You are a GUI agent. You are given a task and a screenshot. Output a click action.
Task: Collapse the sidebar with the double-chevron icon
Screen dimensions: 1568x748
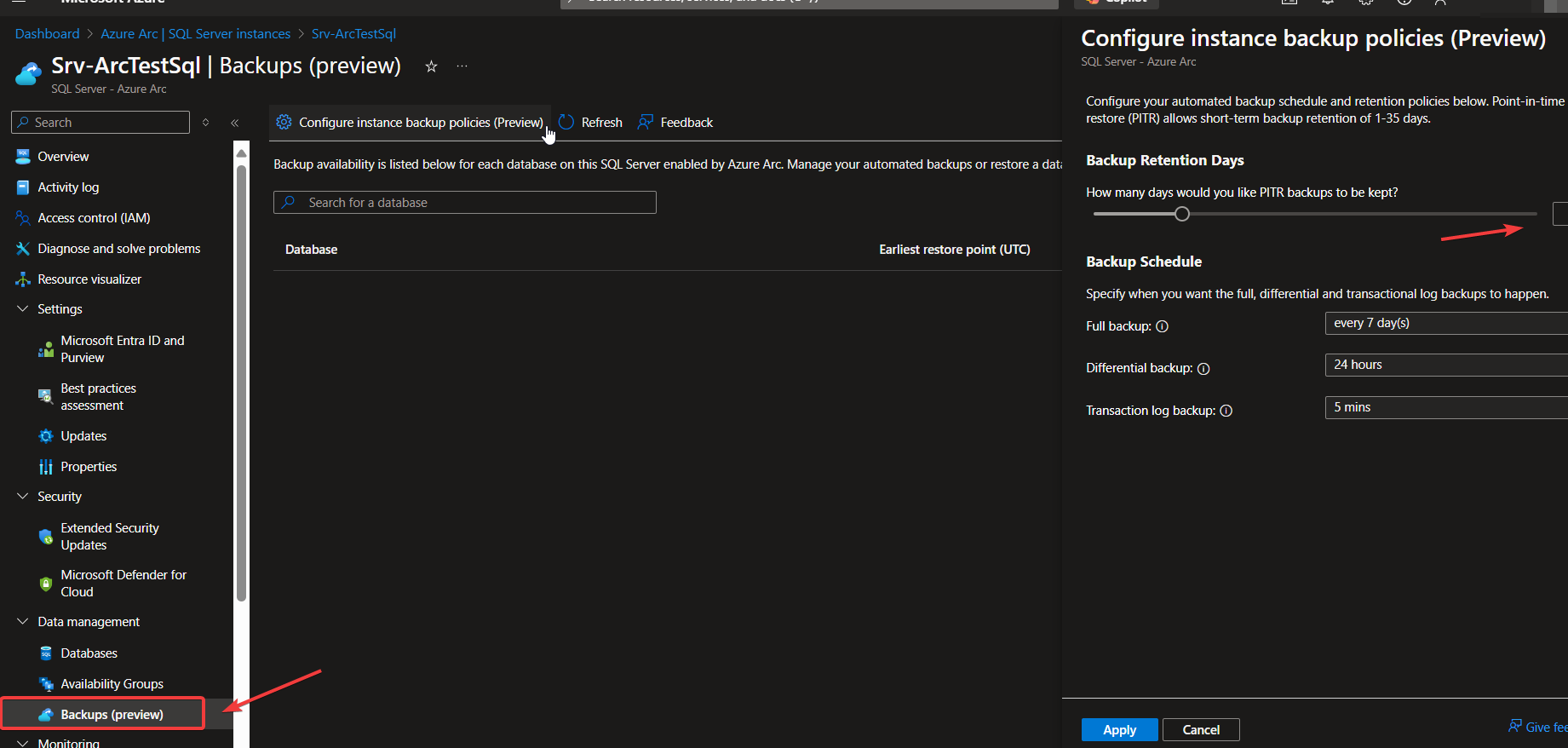click(234, 123)
